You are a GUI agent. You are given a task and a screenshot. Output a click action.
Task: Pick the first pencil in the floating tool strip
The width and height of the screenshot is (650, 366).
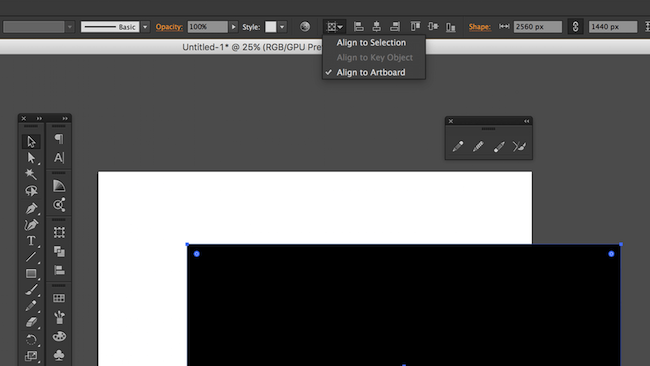[x=458, y=146]
